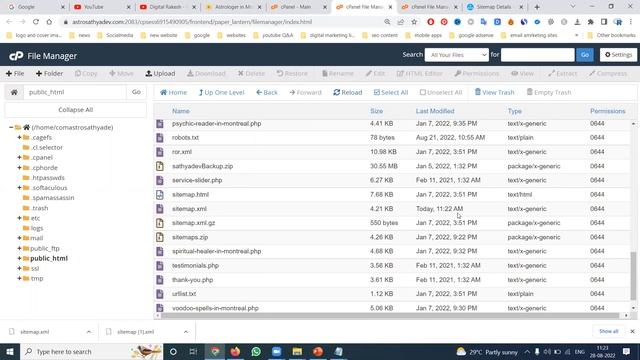Click the sathyadevBackup.zip file icon
This screenshot has width=640, height=360.
(160, 166)
